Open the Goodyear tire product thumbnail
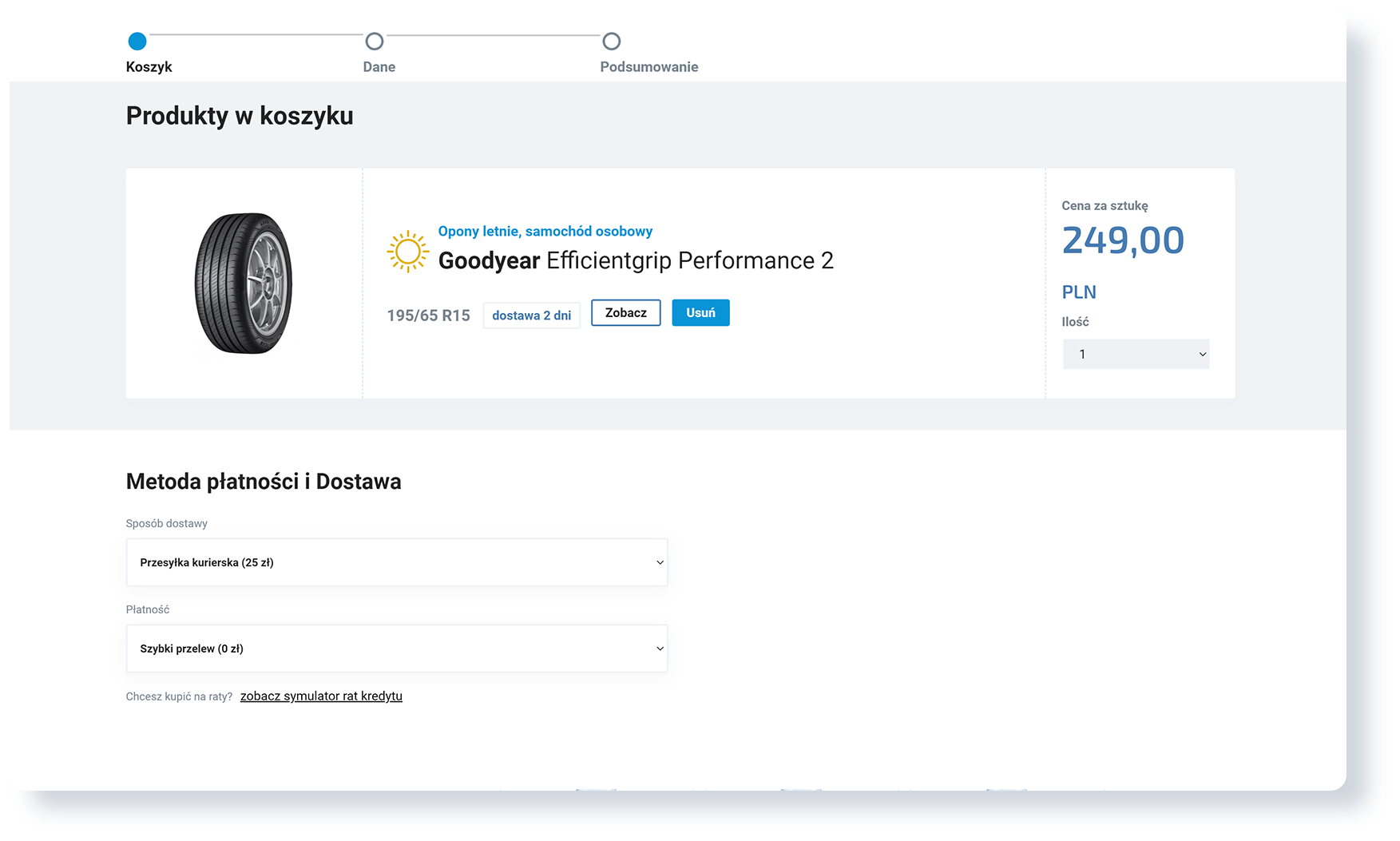Viewport: 1400px width, 841px height. 244,283
